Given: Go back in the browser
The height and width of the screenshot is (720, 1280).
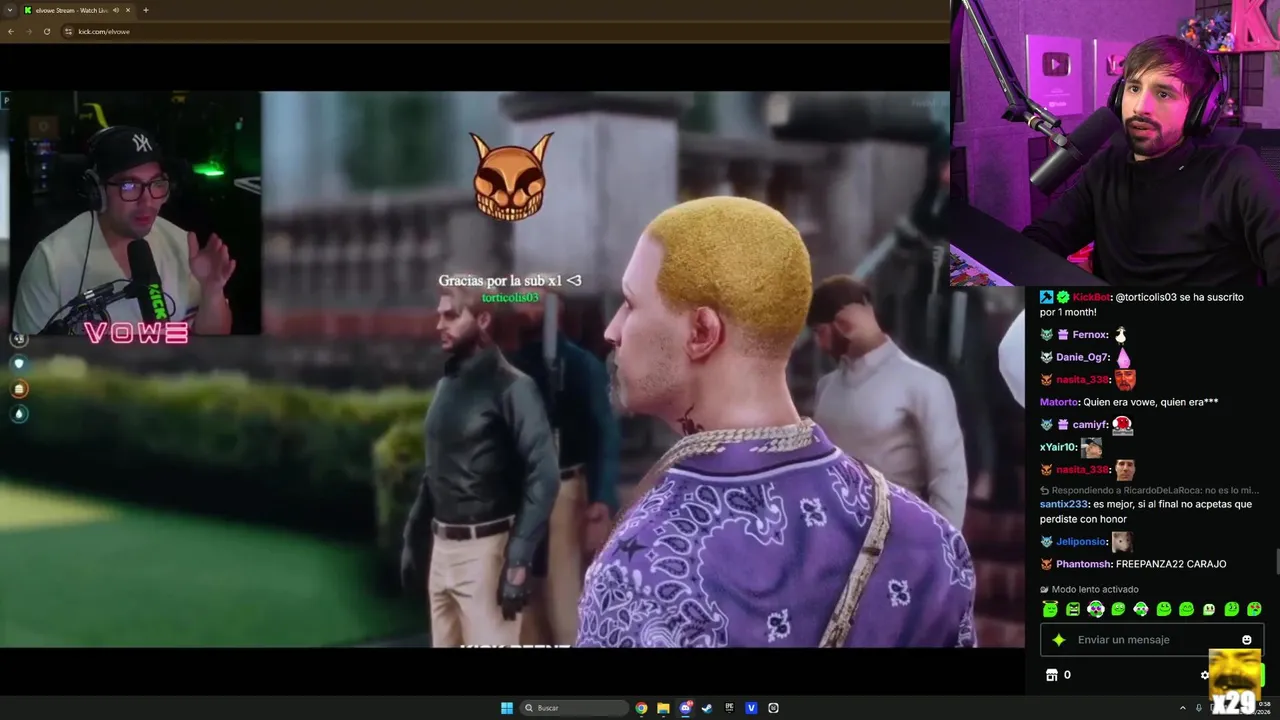Looking at the screenshot, I should (x=11, y=31).
